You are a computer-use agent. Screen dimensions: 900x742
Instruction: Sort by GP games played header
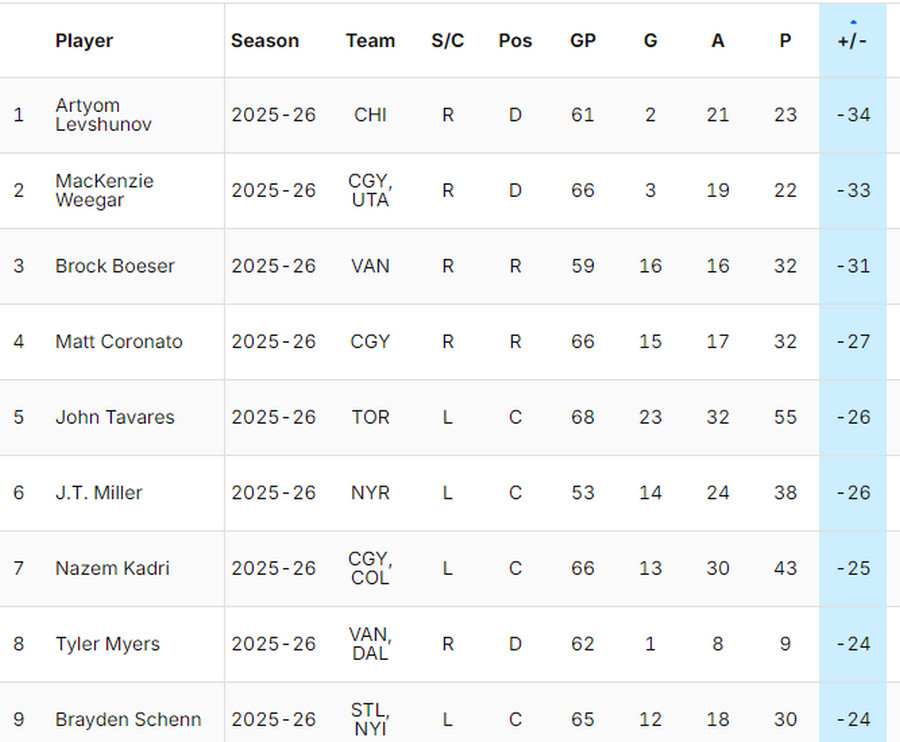pyautogui.click(x=583, y=41)
